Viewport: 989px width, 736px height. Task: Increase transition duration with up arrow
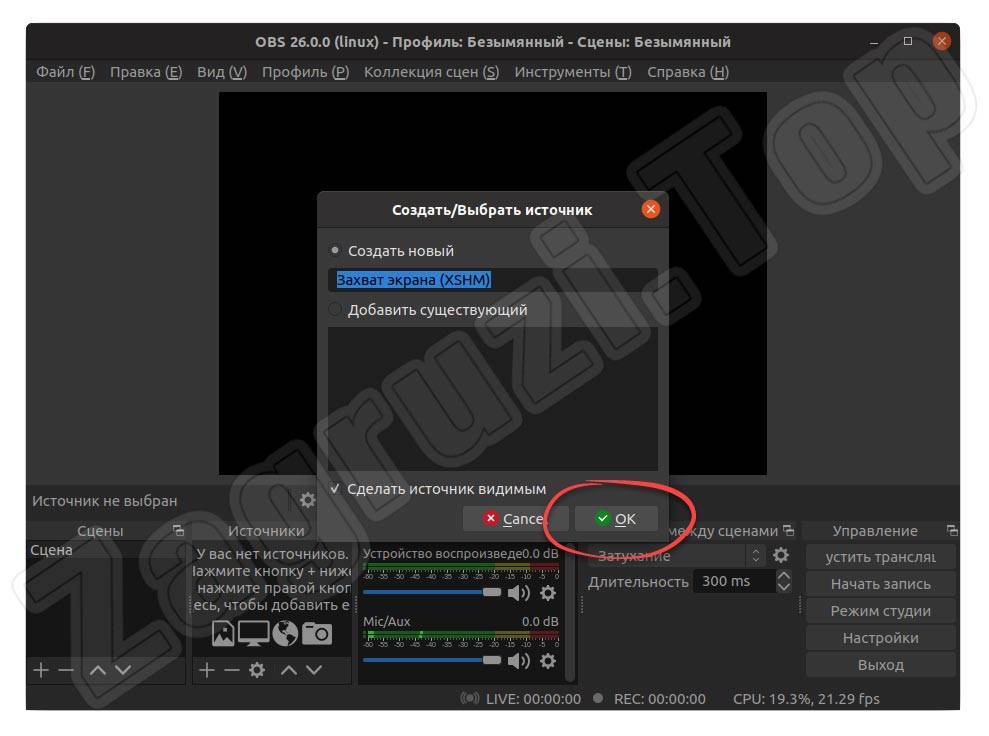[783, 575]
